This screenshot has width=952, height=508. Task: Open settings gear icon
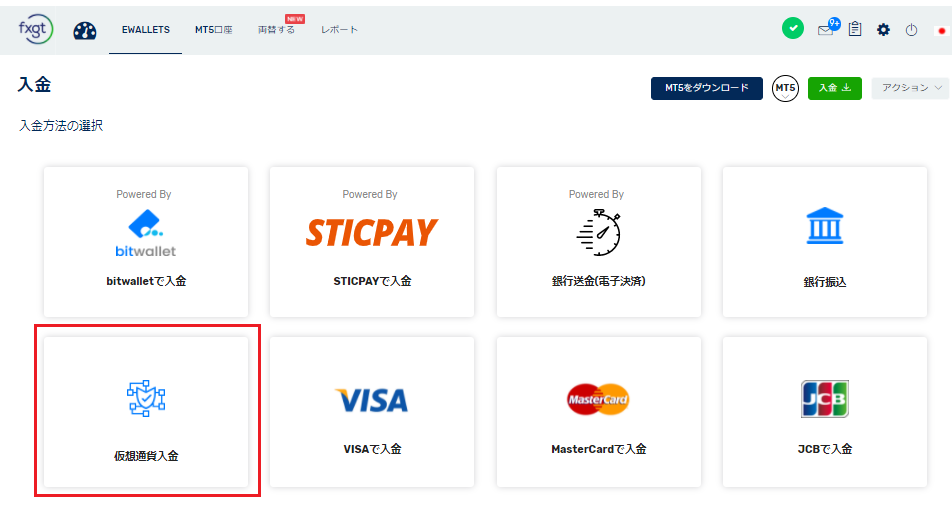point(883,29)
